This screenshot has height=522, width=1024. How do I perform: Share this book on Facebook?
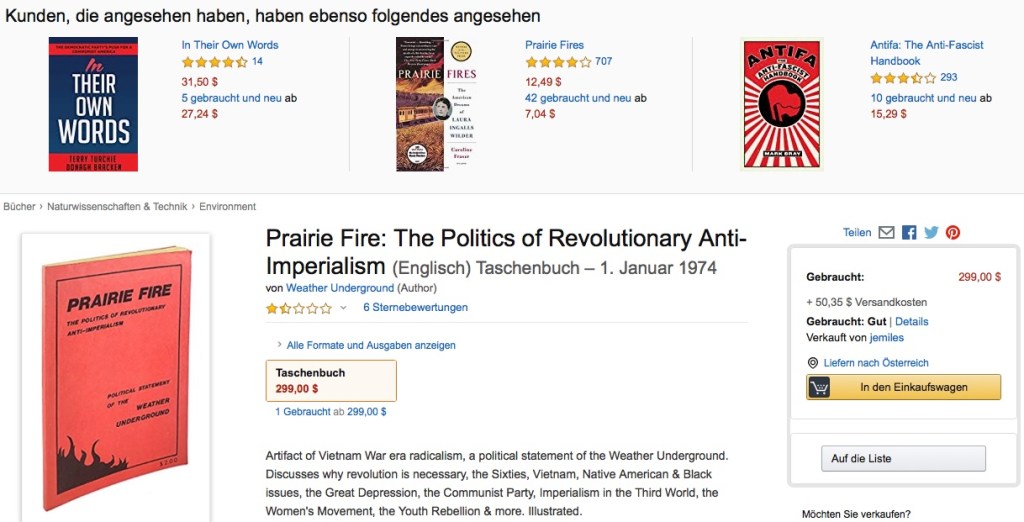pos(909,232)
